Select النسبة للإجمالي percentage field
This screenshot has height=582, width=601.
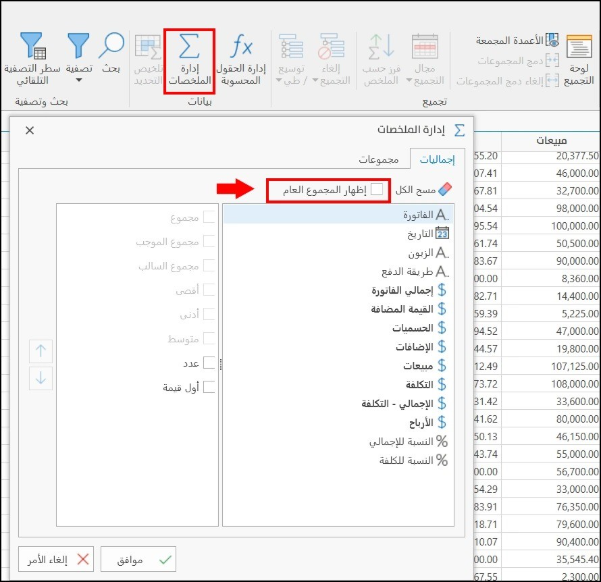click(x=338, y=441)
